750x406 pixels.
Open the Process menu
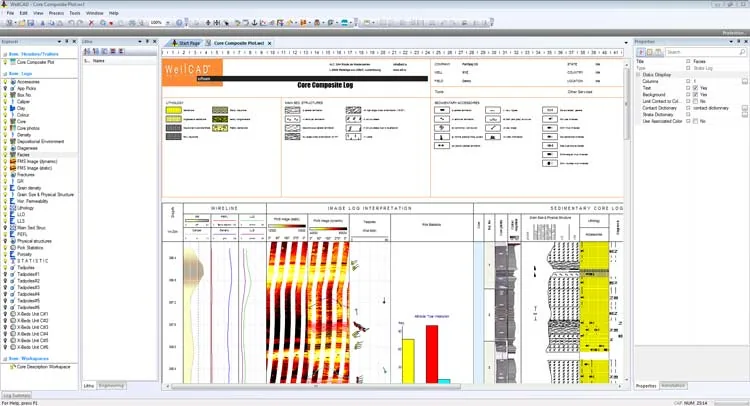(56, 13)
